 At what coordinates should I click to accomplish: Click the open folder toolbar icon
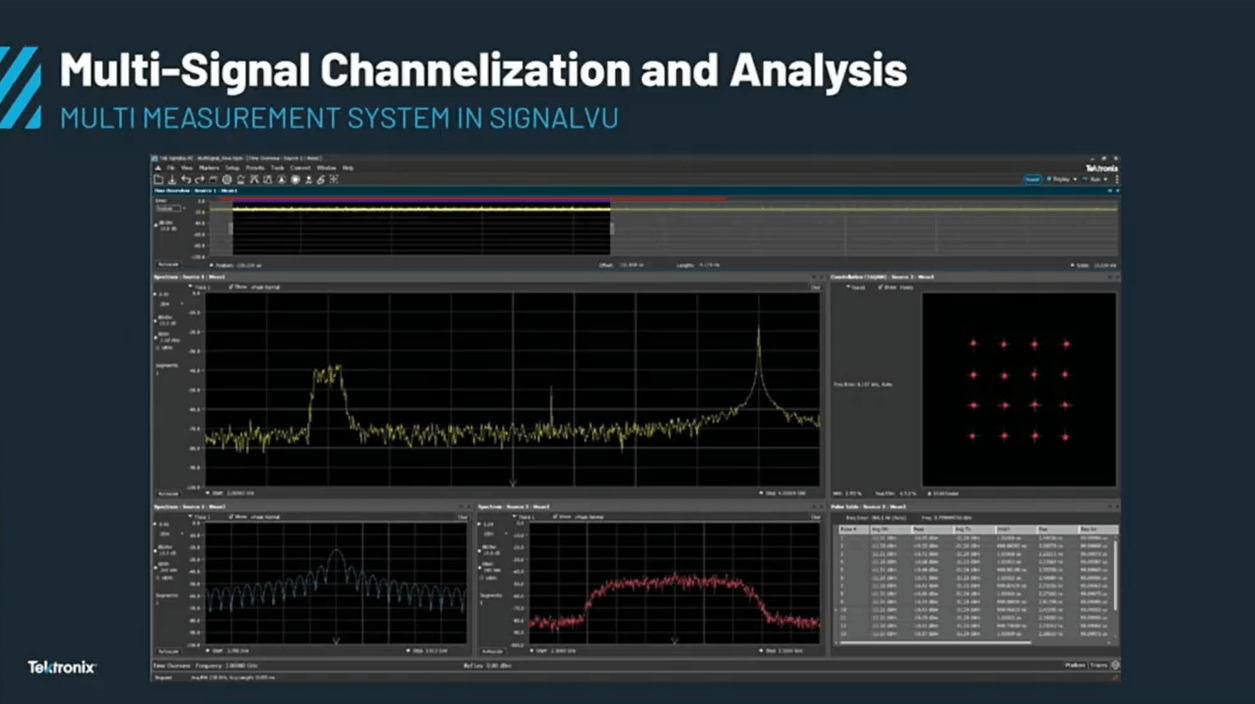click(x=158, y=179)
